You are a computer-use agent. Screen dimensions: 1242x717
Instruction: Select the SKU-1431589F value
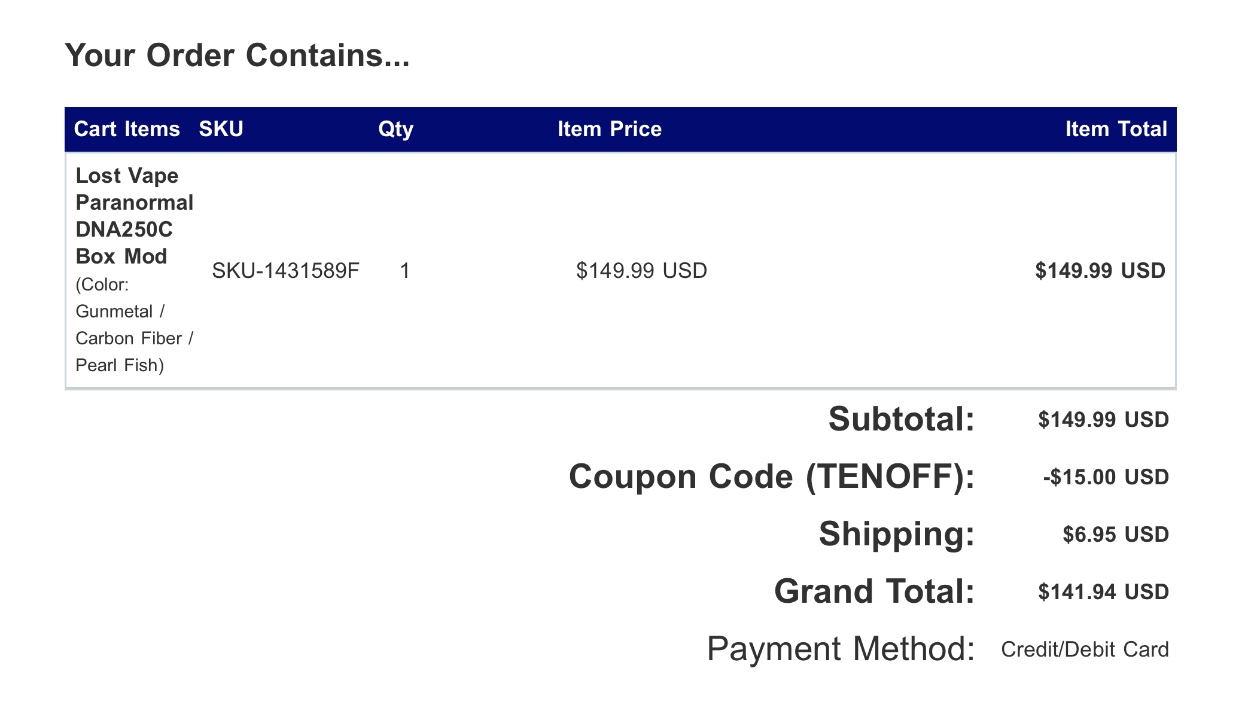point(285,271)
